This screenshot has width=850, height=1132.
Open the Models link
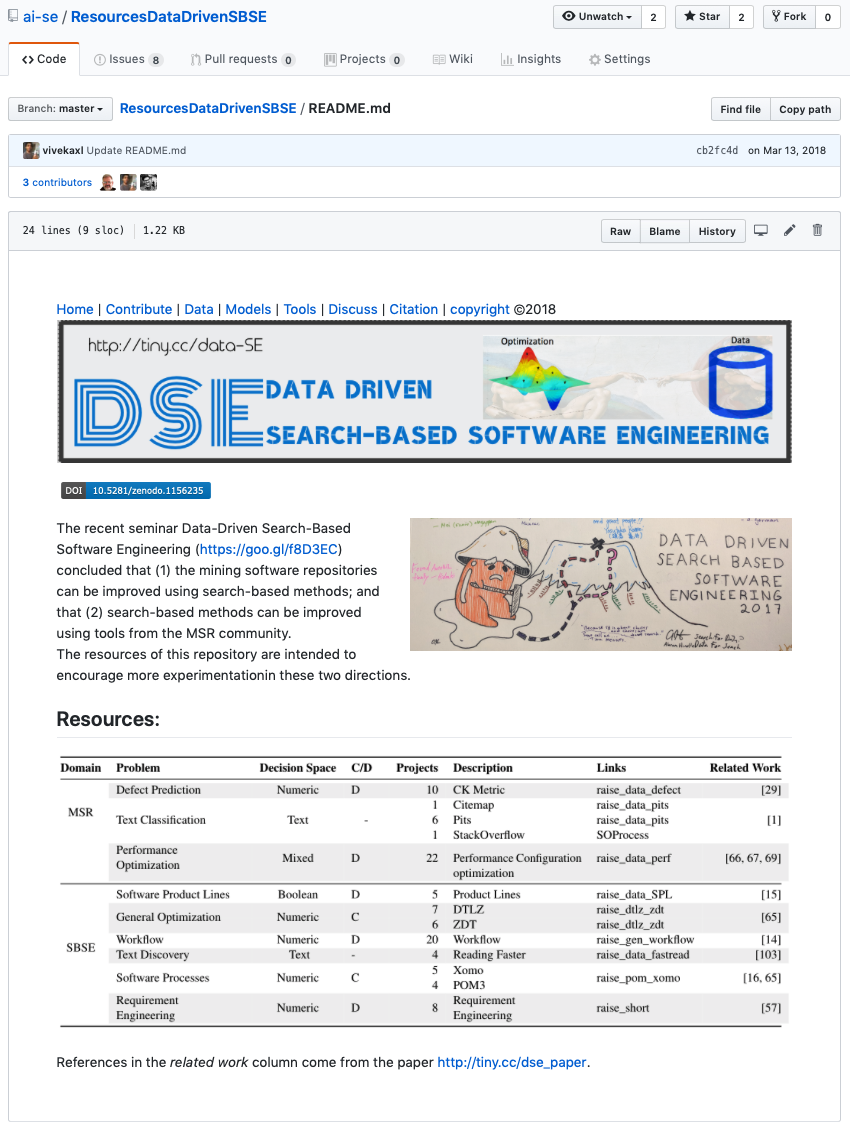(x=248, y=309)
